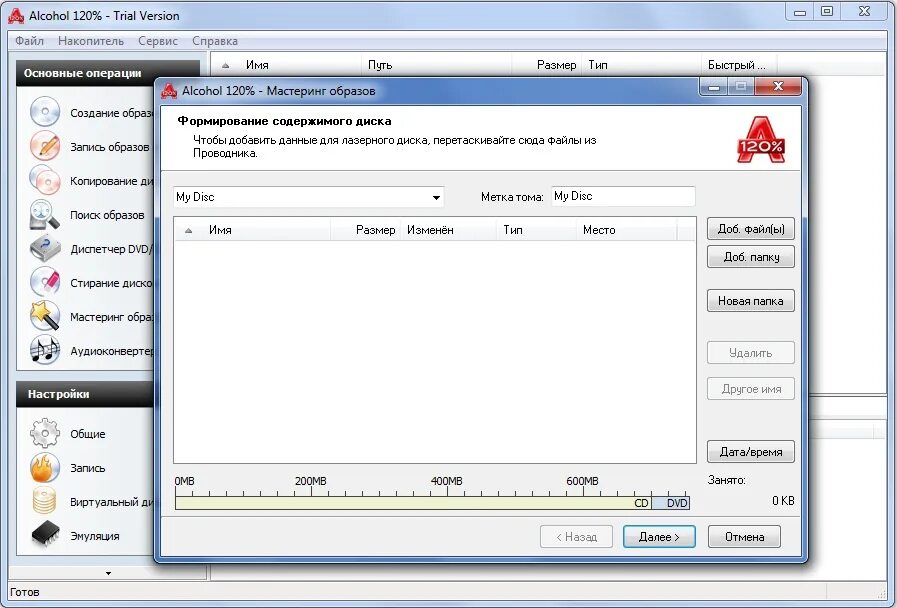The height and width of the screenshot is (608, 897).
Task: Click the DVD/CD Manager drive icon
Action: pos(45,248)
